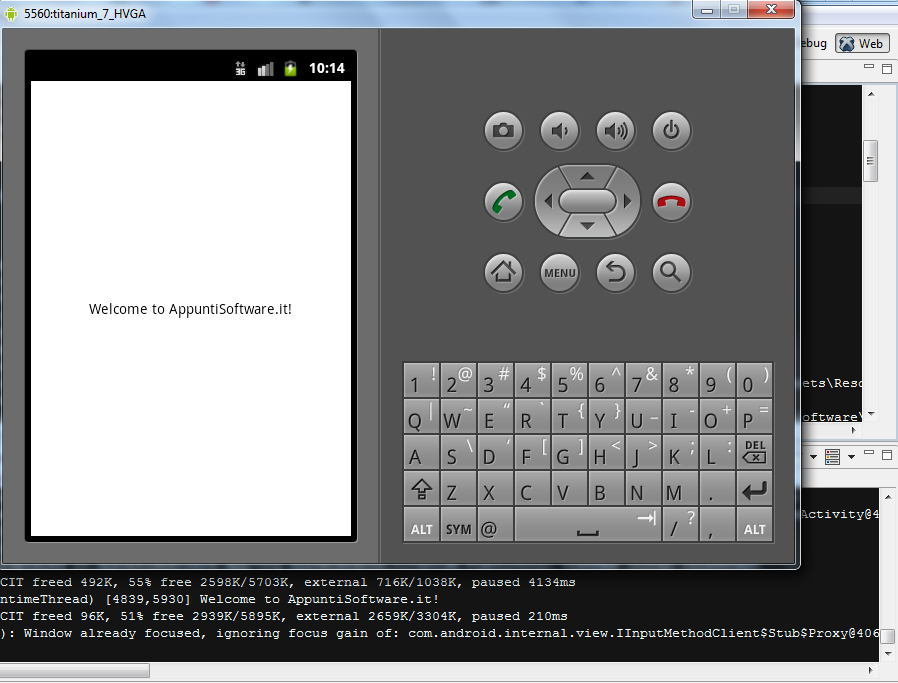This screenshot has width=898, height=683.
Task: Click the emulator search button
Action: (671, 273)
